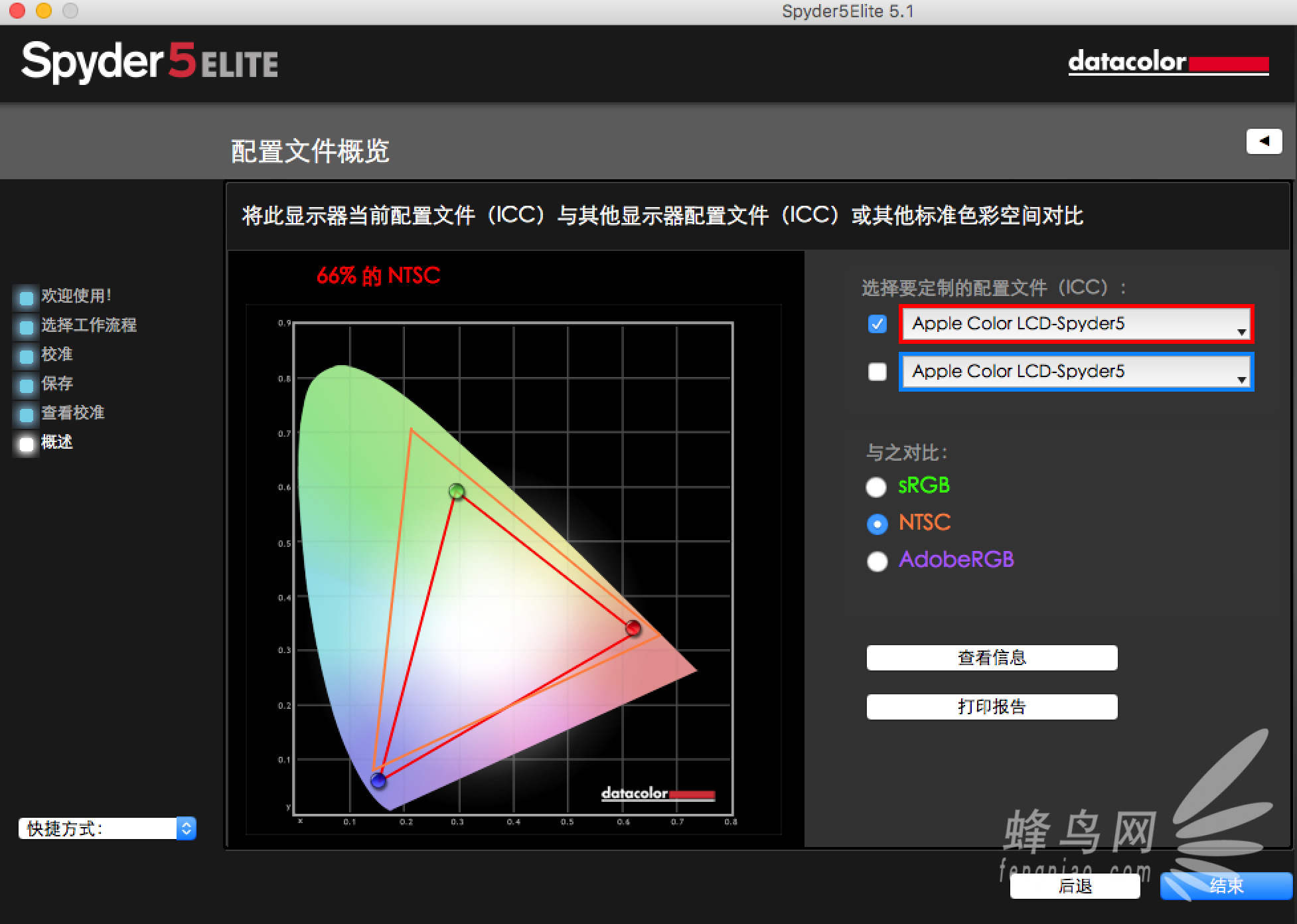1297x924 pixels.
Task: Click the white 概述 step indicator
Action: click(26, 443)
